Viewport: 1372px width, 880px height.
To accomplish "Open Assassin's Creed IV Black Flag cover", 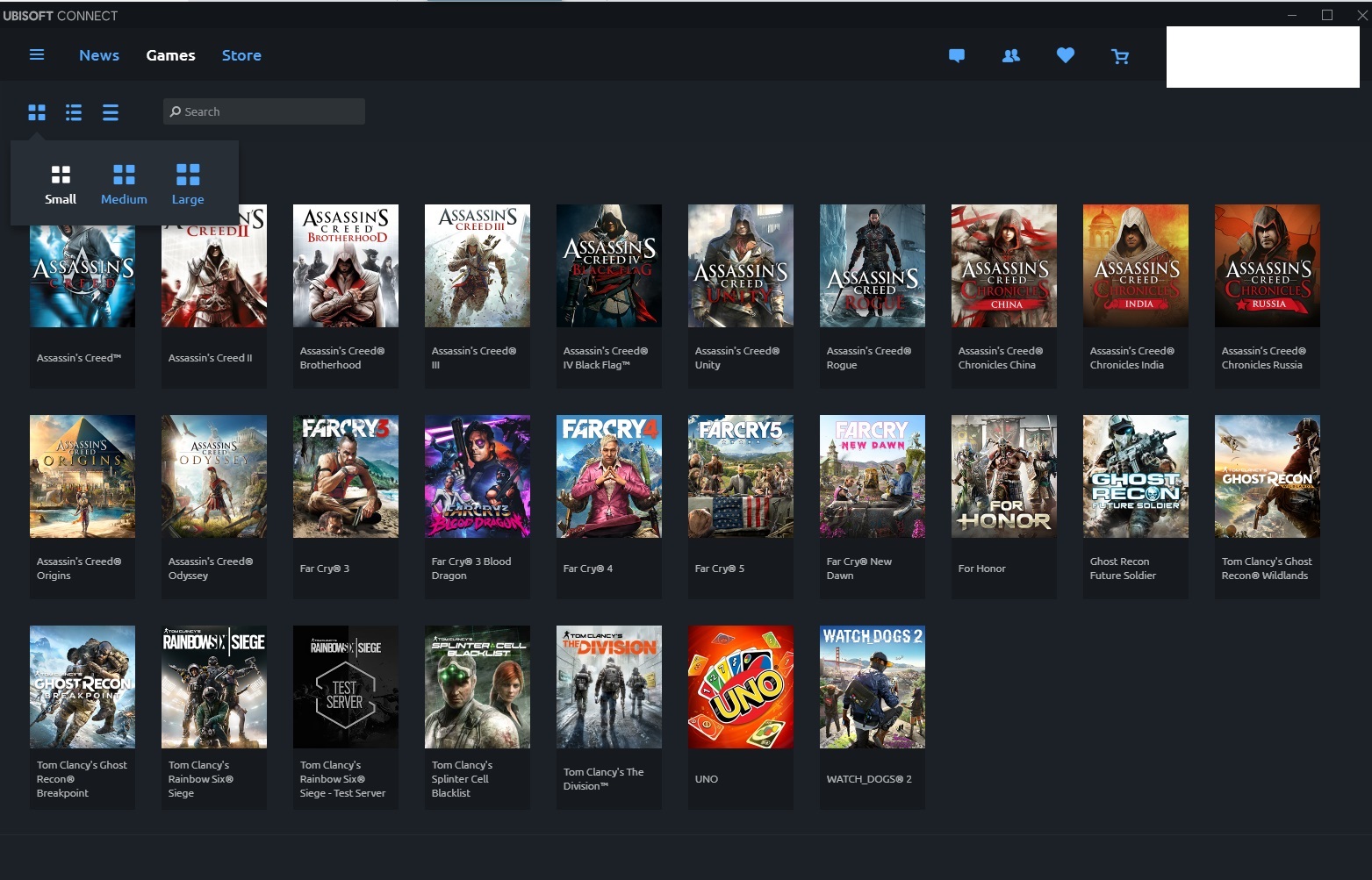I will (609, 266).
